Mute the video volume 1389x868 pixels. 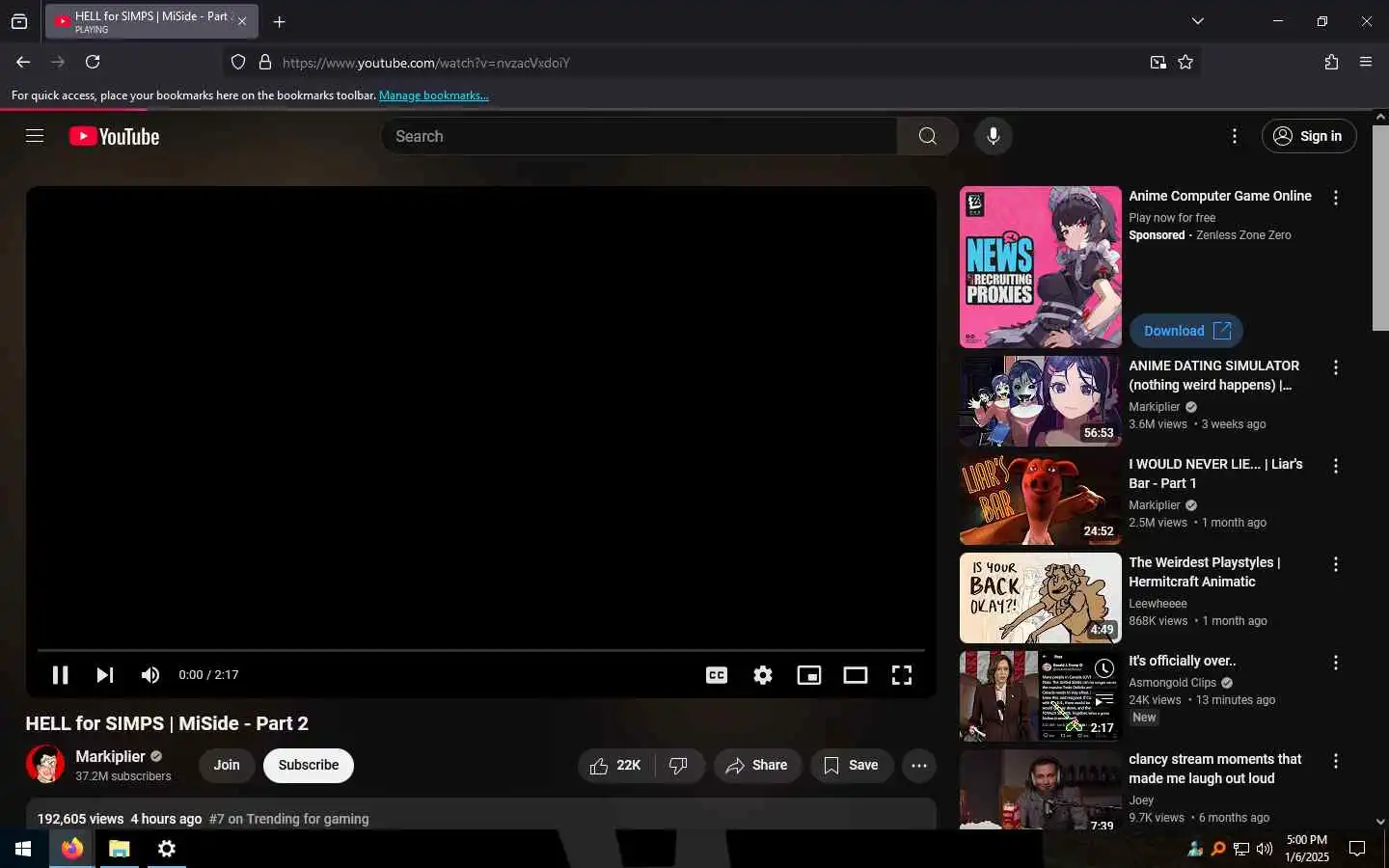point(150,675)
